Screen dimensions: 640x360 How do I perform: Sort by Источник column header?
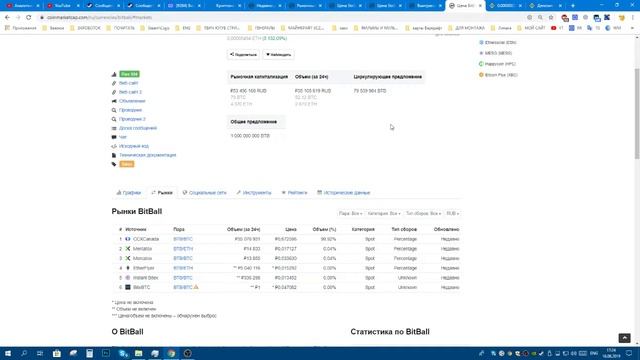[136, 229]
